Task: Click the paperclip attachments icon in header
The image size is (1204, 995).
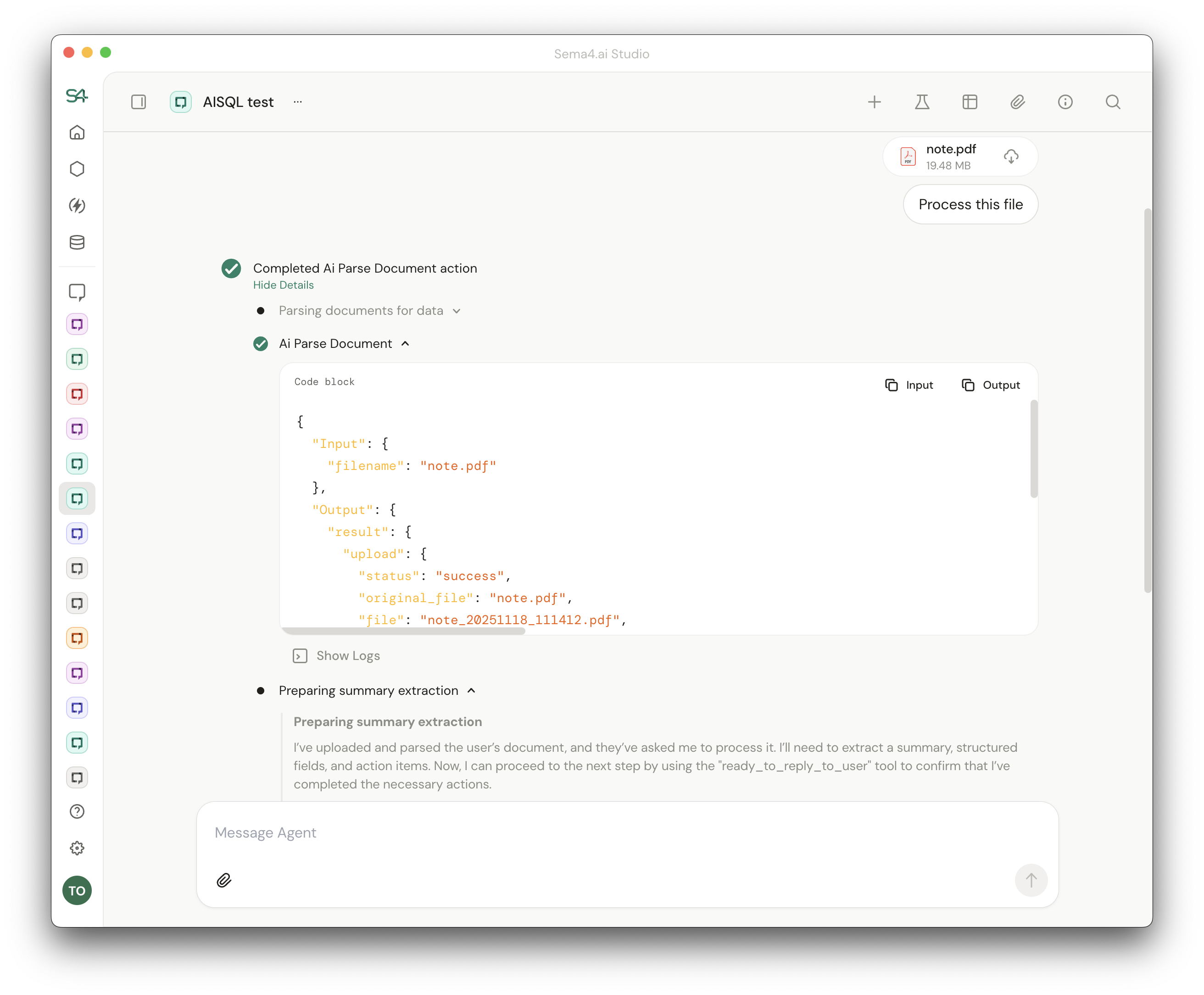Action: tap(1017, 102)
